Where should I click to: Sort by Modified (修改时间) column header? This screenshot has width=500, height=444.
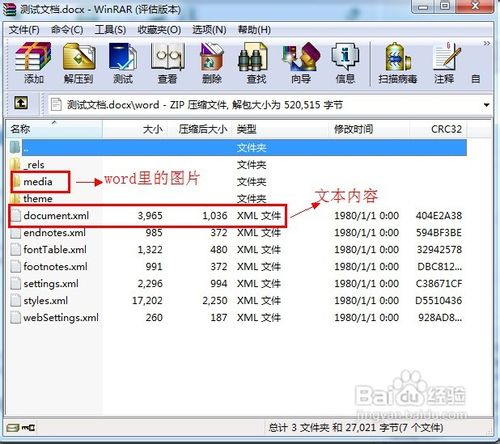370,129
